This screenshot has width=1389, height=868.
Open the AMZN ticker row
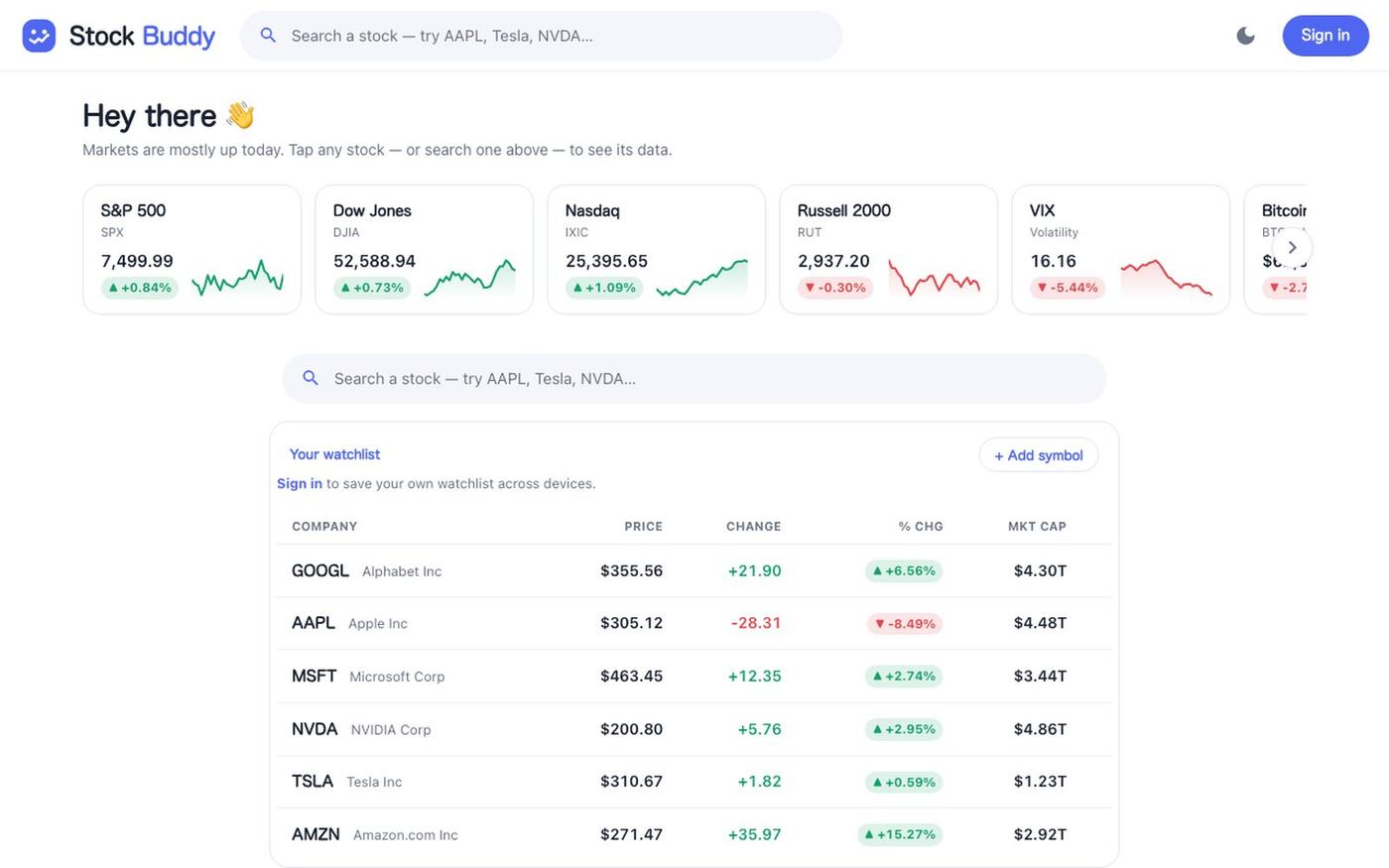tap(694, 835)
